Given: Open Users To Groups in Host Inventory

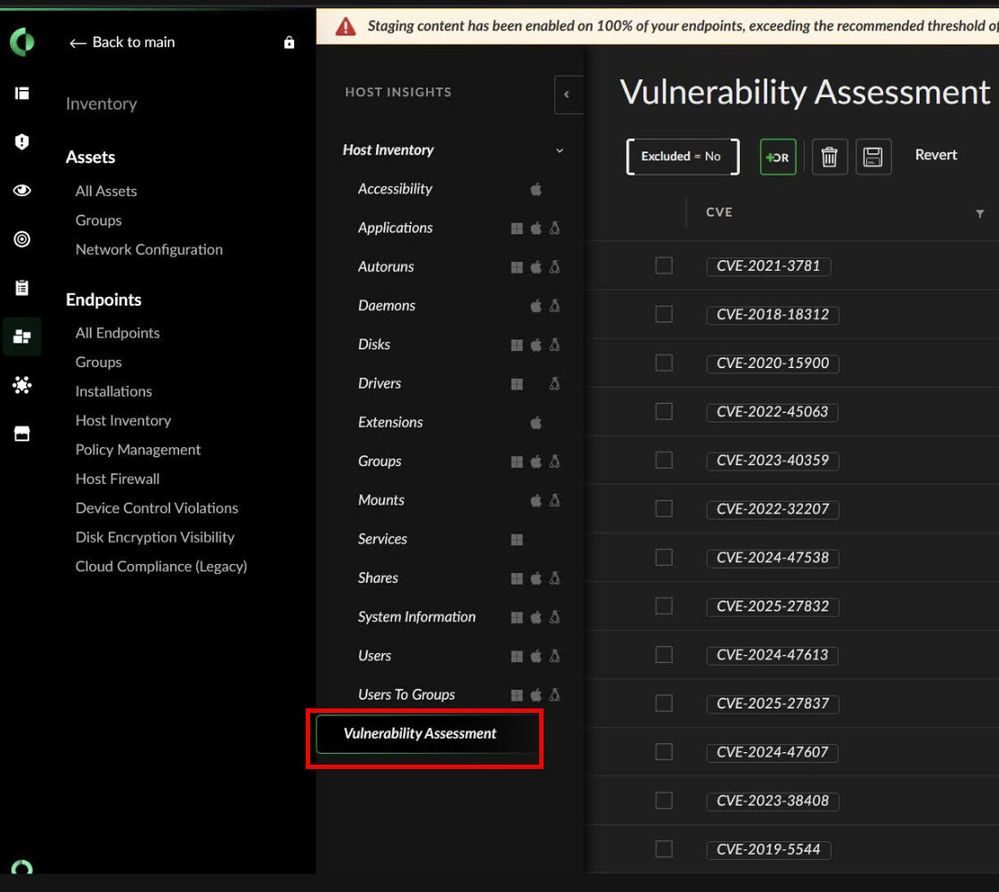Looking at the screenshot, I should click(x=406, y=694).
